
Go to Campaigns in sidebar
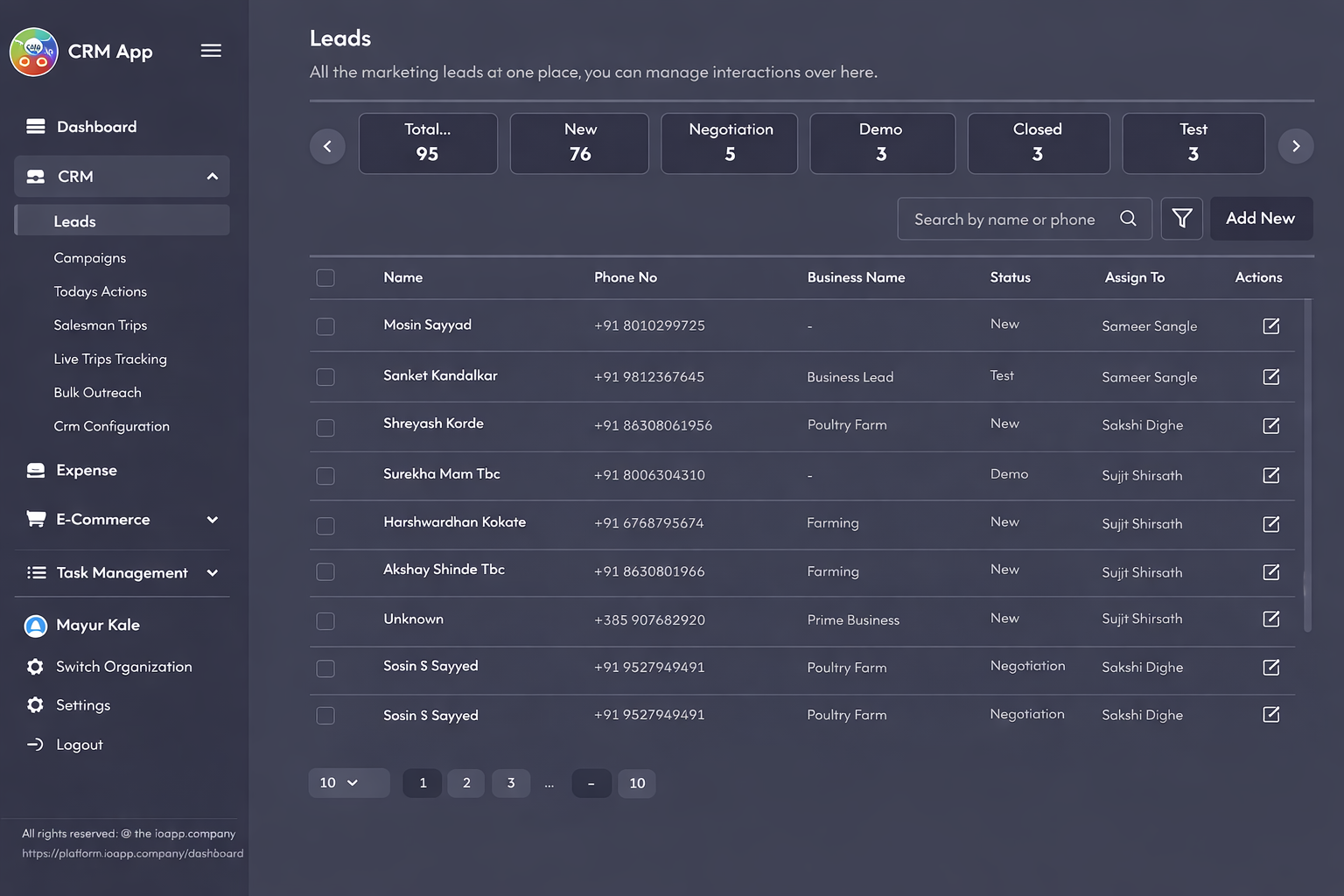pos(90,258)
